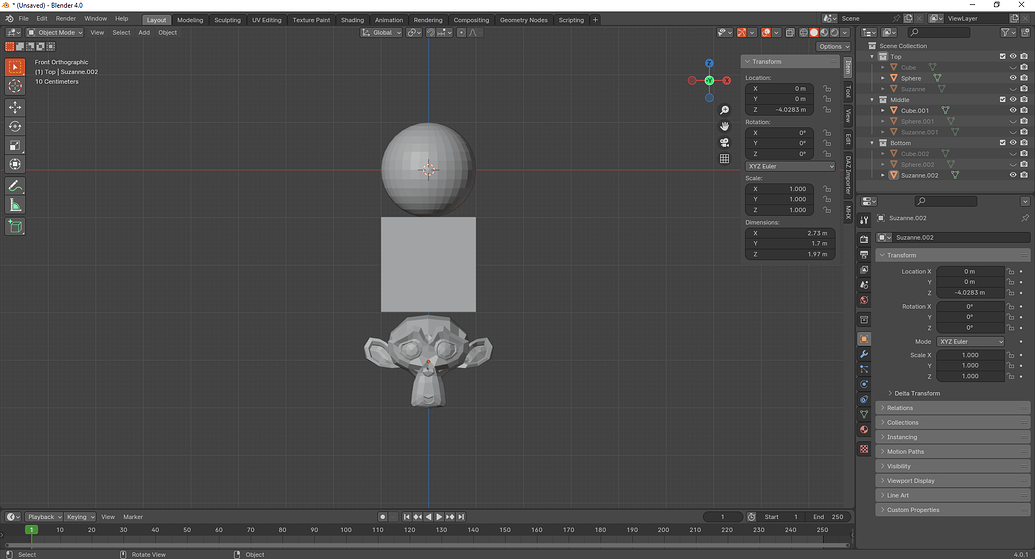Open the Global transform orientation dropdown

[381, 32]
